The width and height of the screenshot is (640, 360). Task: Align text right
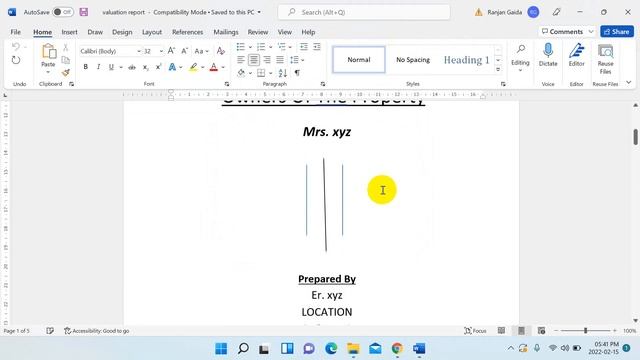(x=267, y=60)
